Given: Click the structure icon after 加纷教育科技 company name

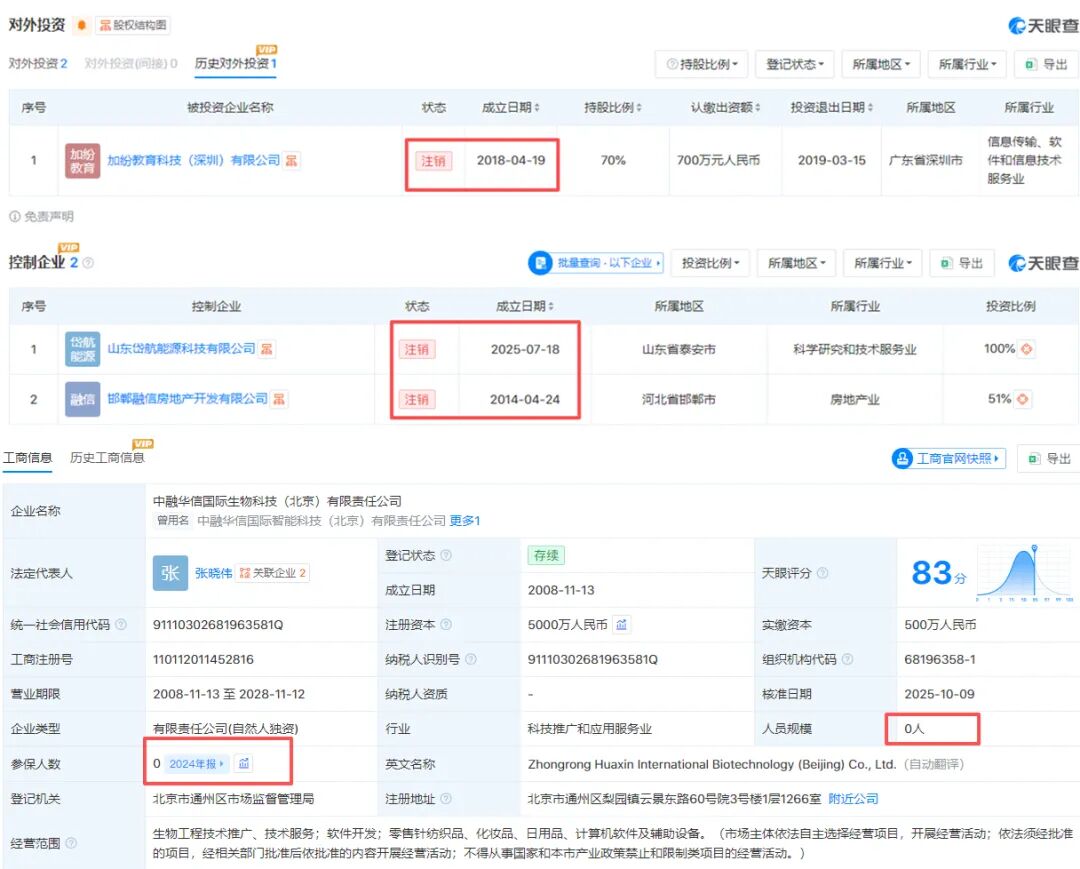Looking at the screenshot, I should [291, 160].
